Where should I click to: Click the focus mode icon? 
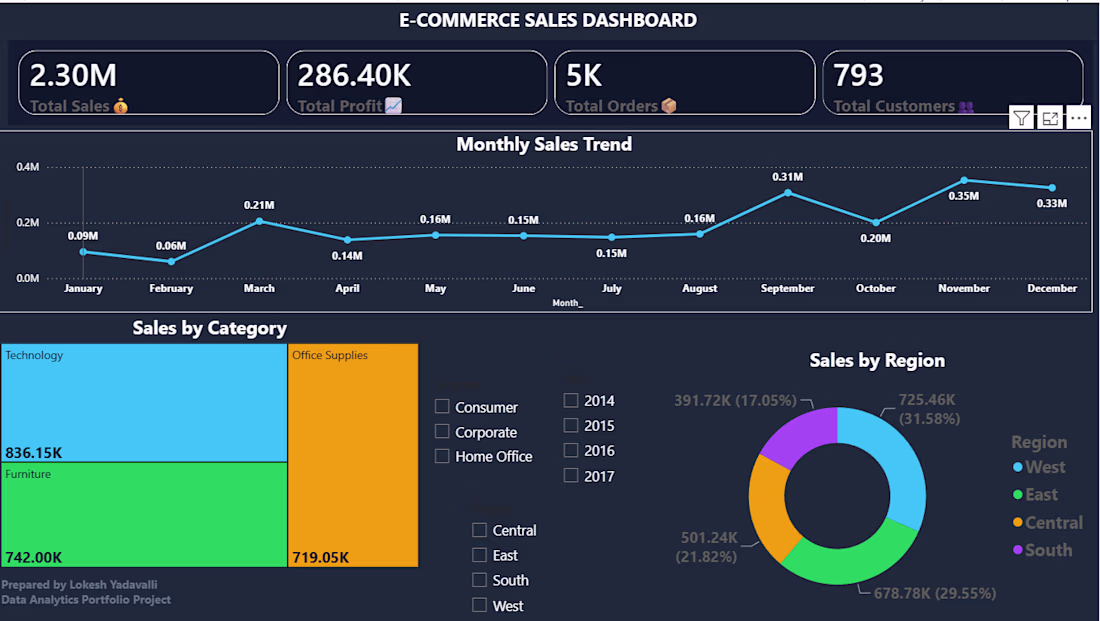click(1050, 118)
